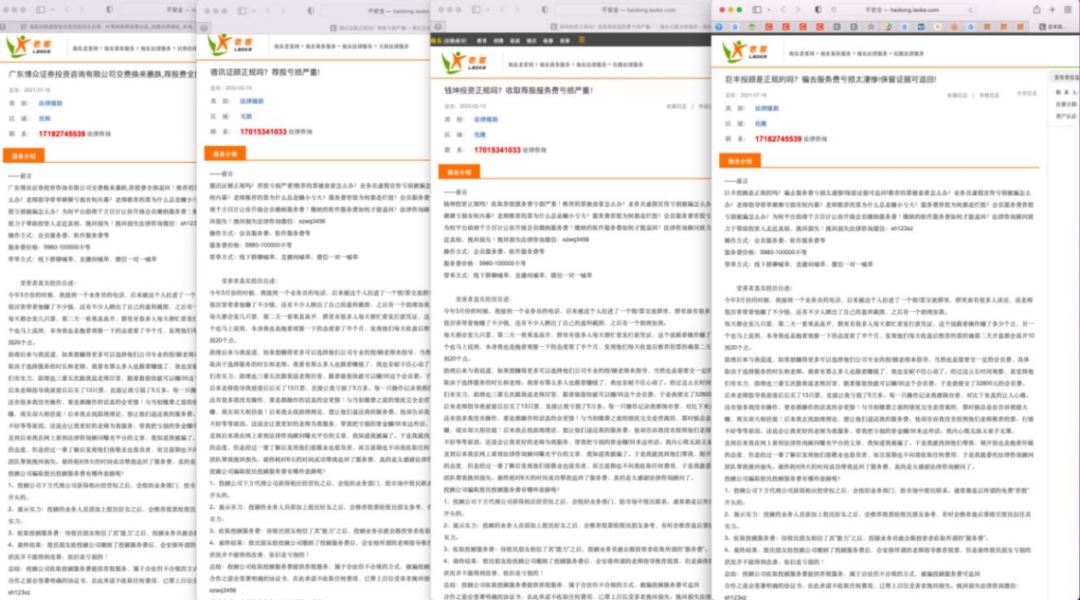Viewport: 1080px width, 600px height.
Task: Open a new tab with the plus icon
Action: pyautogui.click(x=1052, y=10)
